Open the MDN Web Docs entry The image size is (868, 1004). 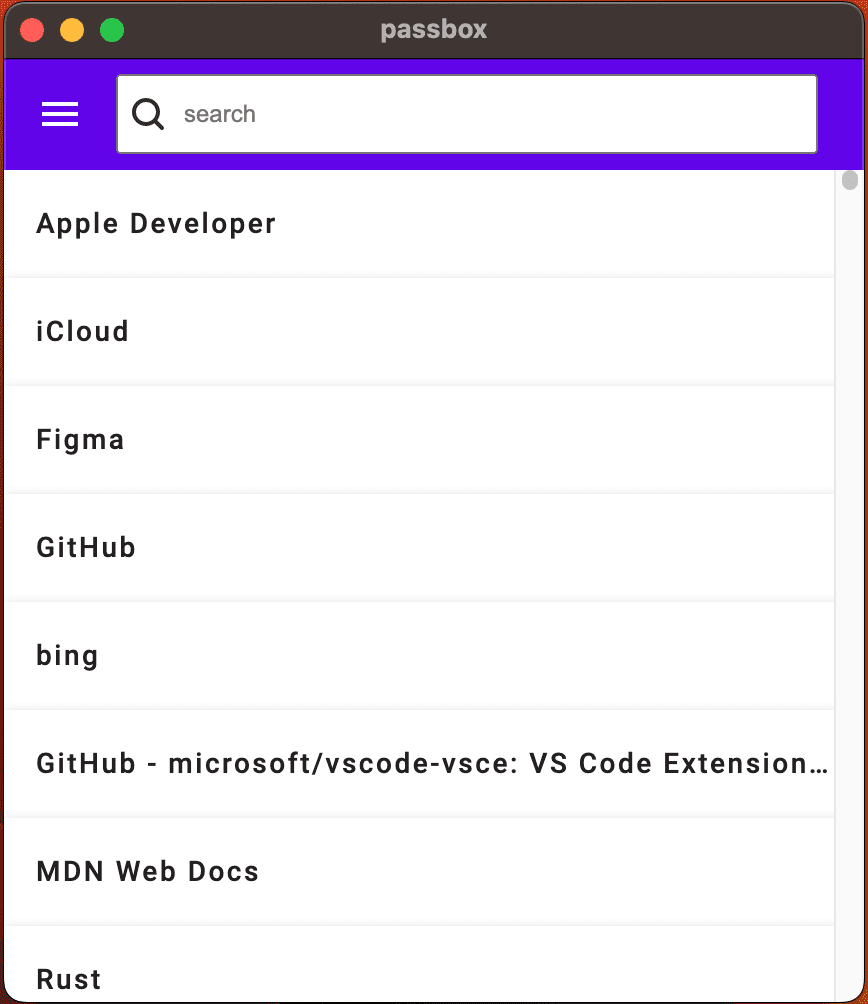pos(419,871)
